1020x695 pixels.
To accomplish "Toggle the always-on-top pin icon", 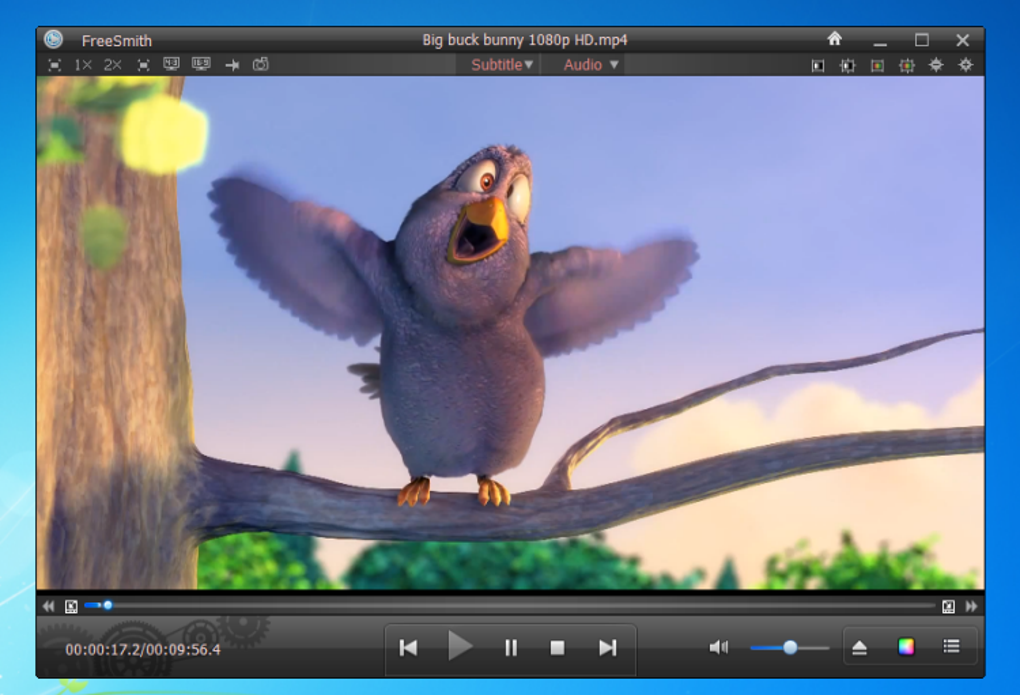I will point(232,65).
